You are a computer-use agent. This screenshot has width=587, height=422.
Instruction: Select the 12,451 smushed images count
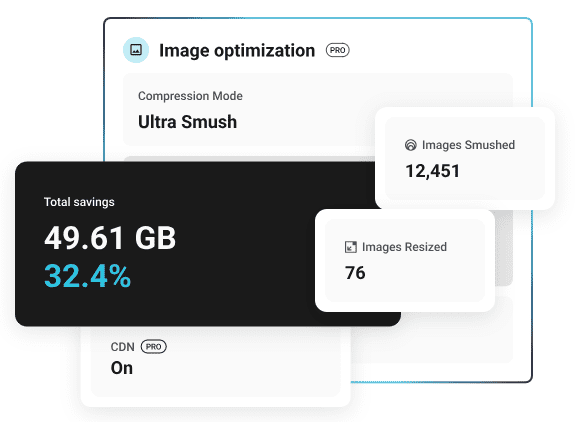pos(432,171)
